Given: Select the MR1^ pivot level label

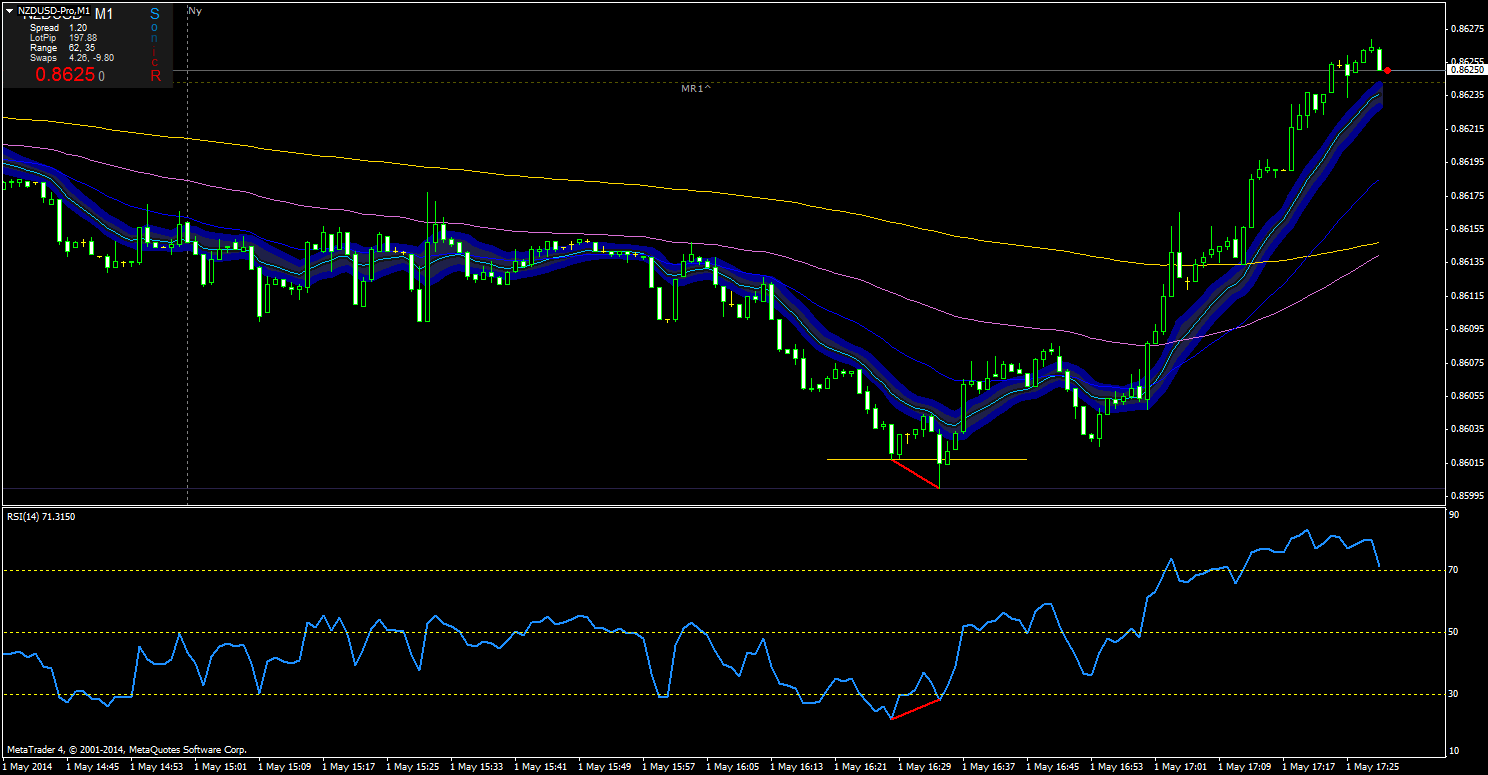Looking at the screenshot, I should click(x=696, y=88).
